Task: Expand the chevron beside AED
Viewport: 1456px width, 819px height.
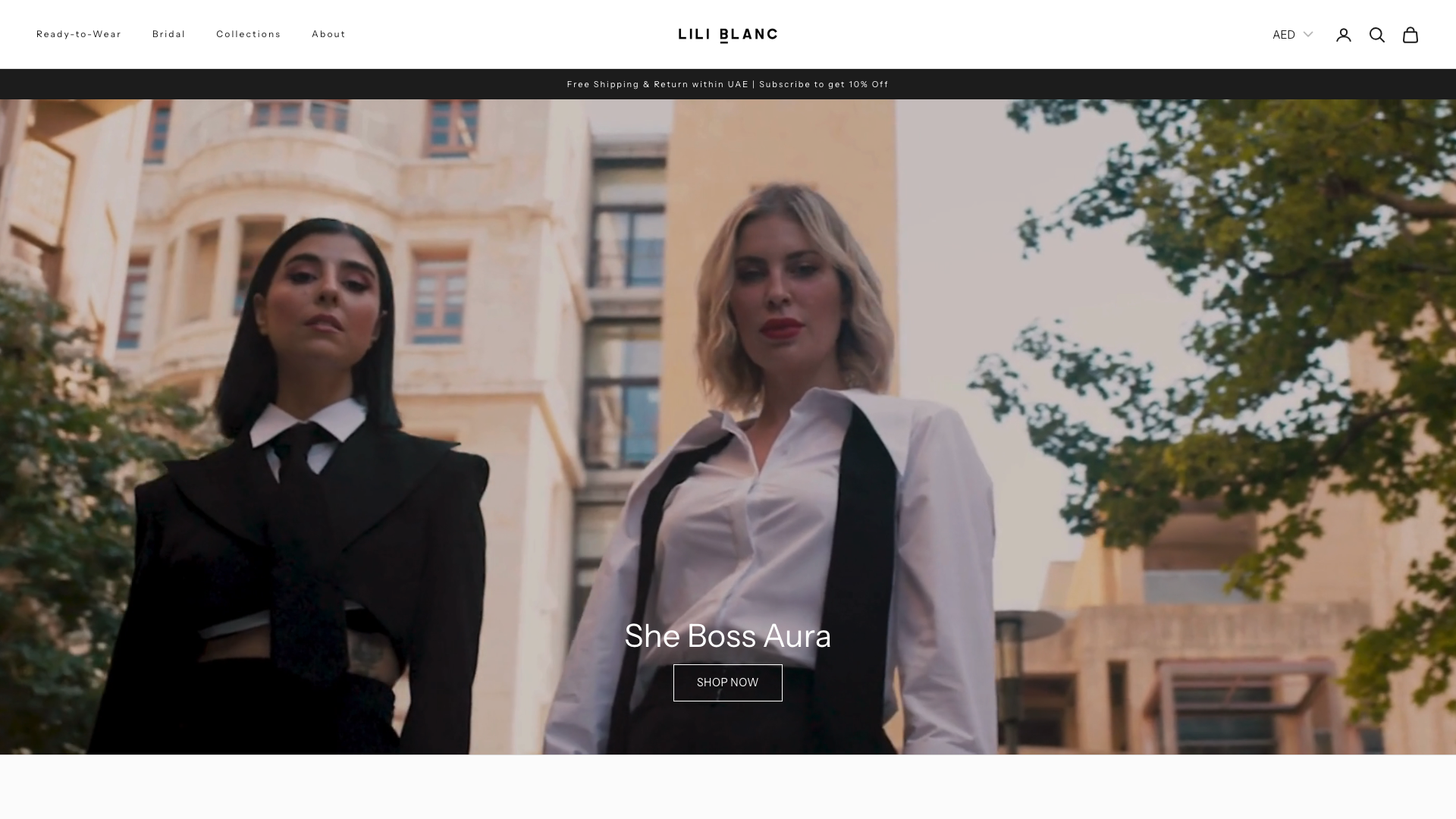Action: tap(1307, 34)
